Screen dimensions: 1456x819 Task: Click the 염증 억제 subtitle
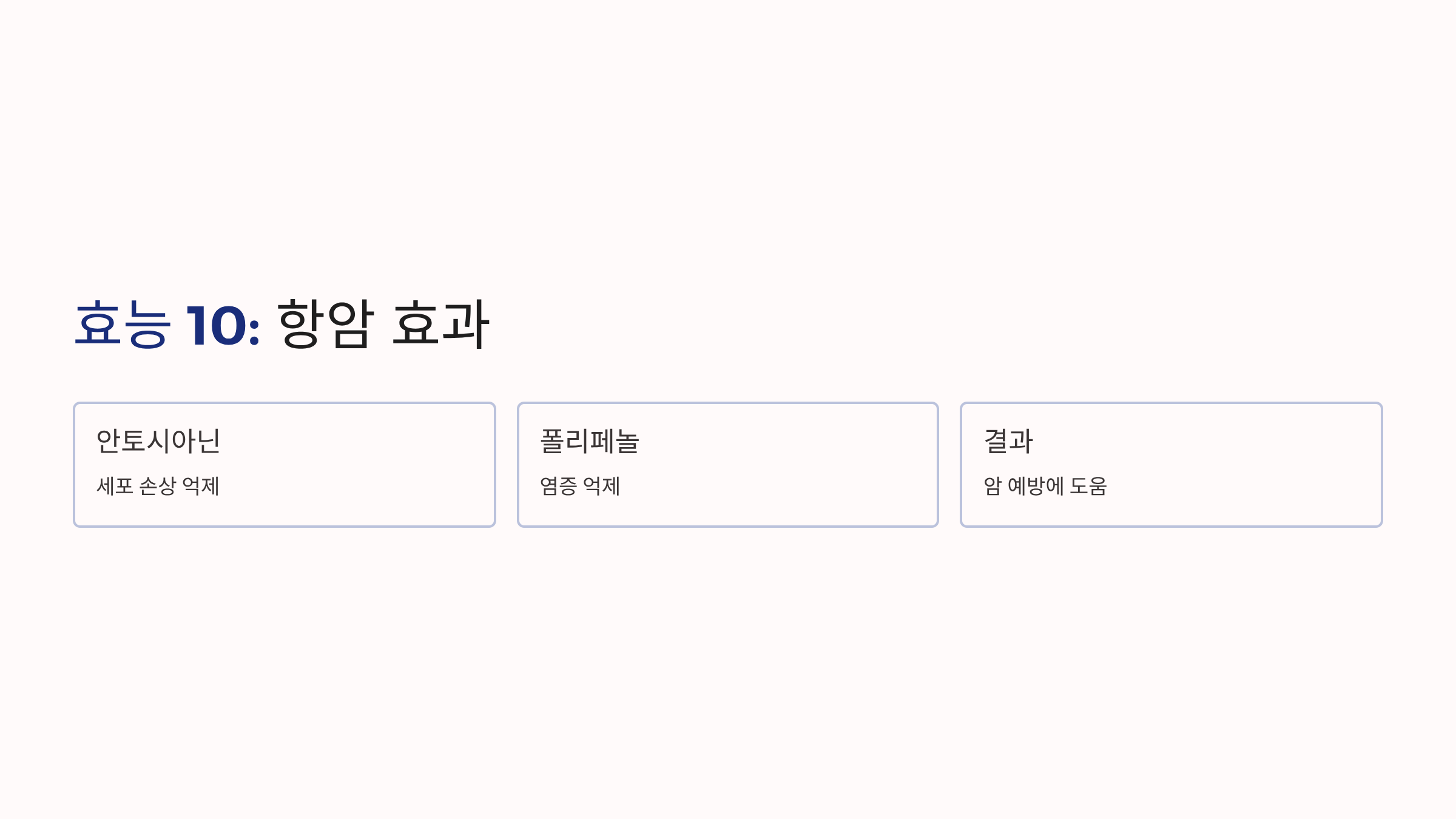[580, 486]
